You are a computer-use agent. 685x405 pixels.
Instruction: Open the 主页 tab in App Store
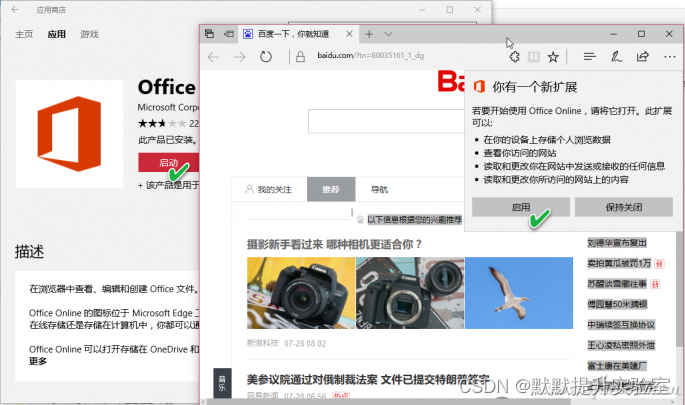24,34
